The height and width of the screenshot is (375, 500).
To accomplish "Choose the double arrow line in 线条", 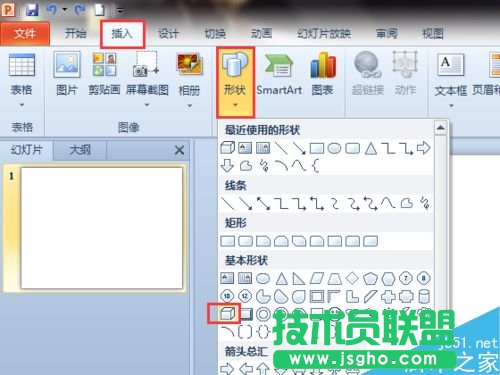I will coord(263,203).
